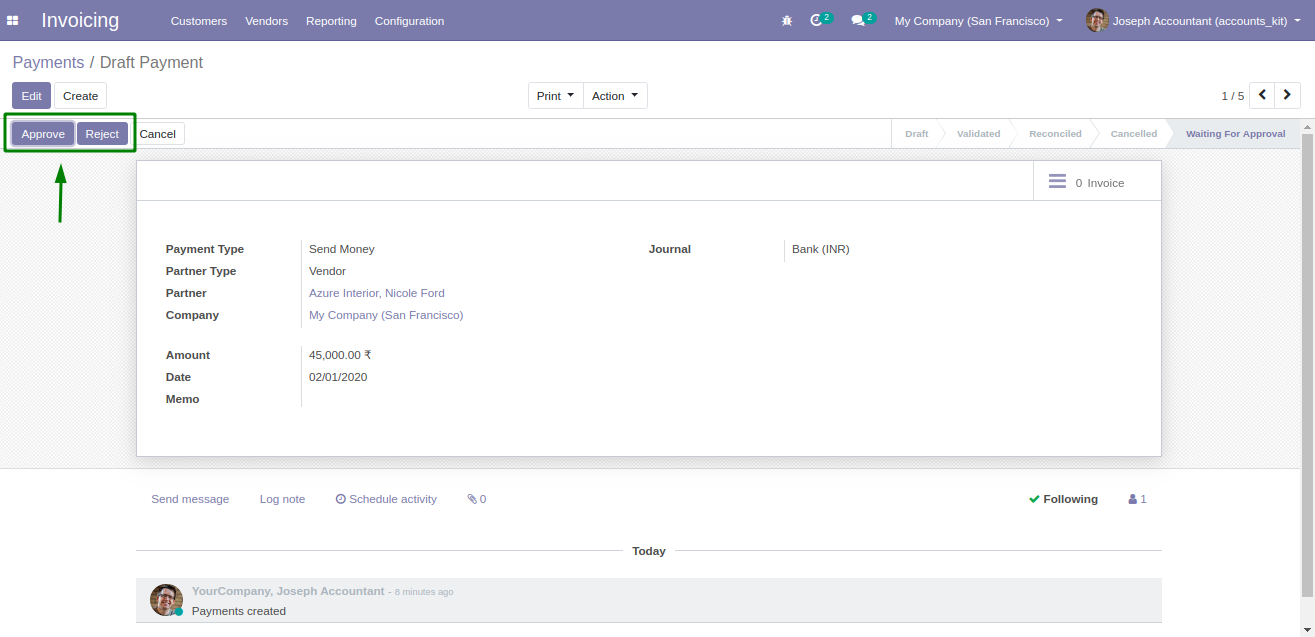Reject the payment
The image size is (1315, 637).
[102, 134]
